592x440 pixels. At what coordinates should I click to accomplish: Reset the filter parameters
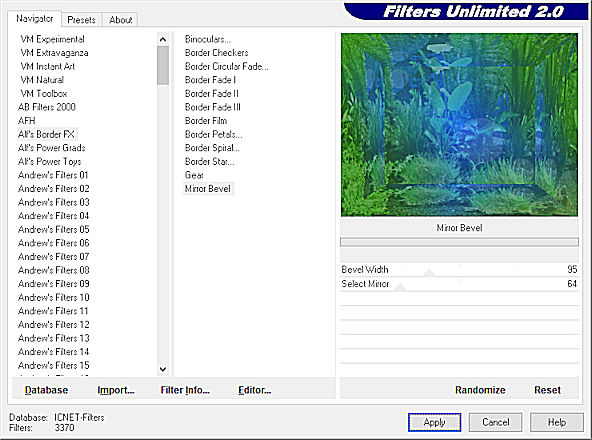tap(547, 390)
